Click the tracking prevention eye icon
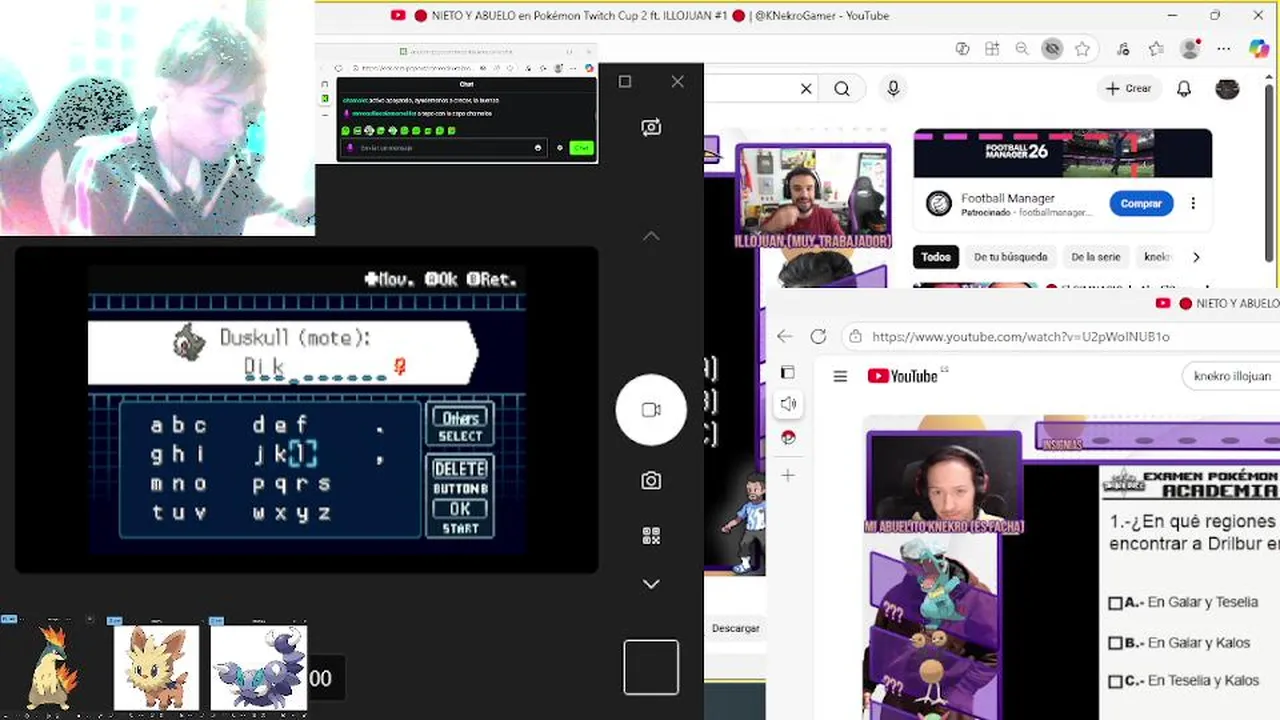This screenshot has height=720, width=1280. click(1052, 48)
